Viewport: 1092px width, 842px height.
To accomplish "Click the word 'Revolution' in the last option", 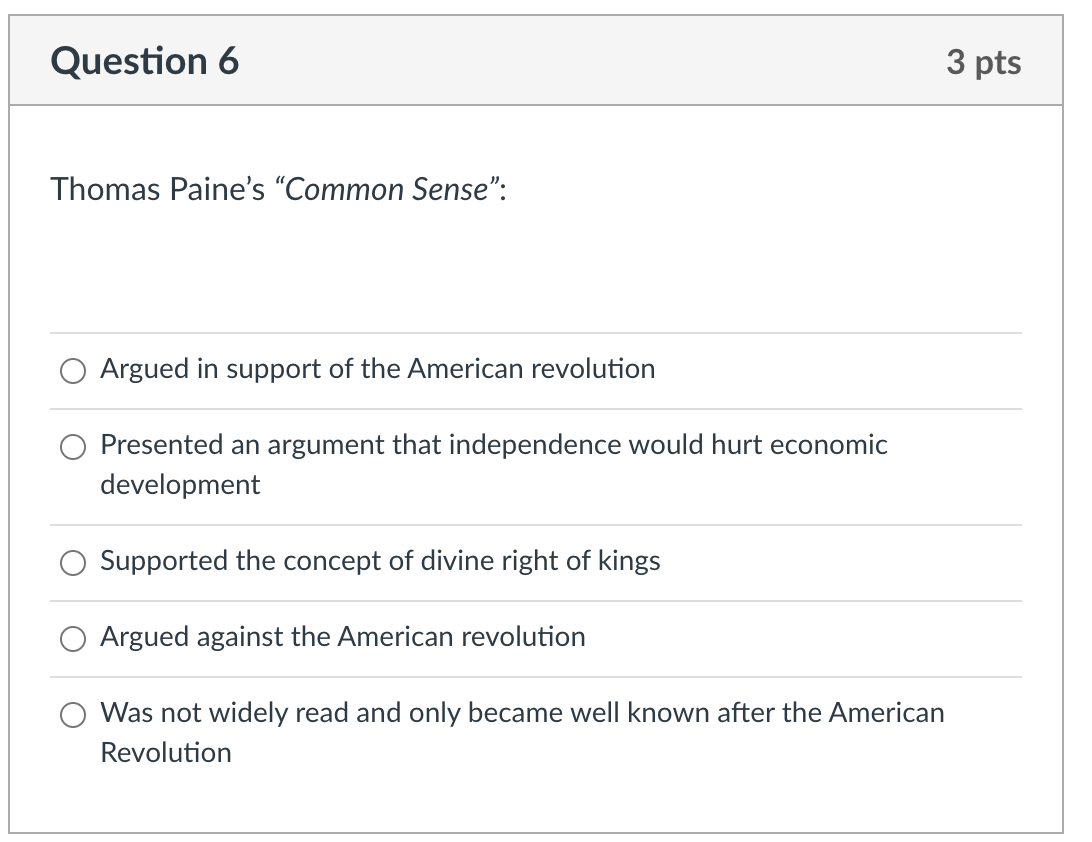I will click(x=166, y=753).
